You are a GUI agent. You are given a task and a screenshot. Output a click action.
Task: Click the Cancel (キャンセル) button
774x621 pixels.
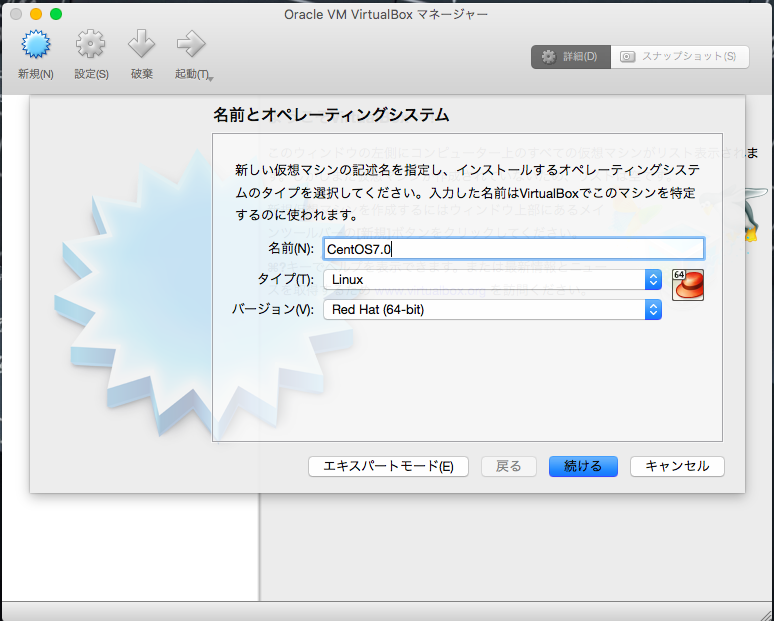pyautogui.click(x=677, y=466)
